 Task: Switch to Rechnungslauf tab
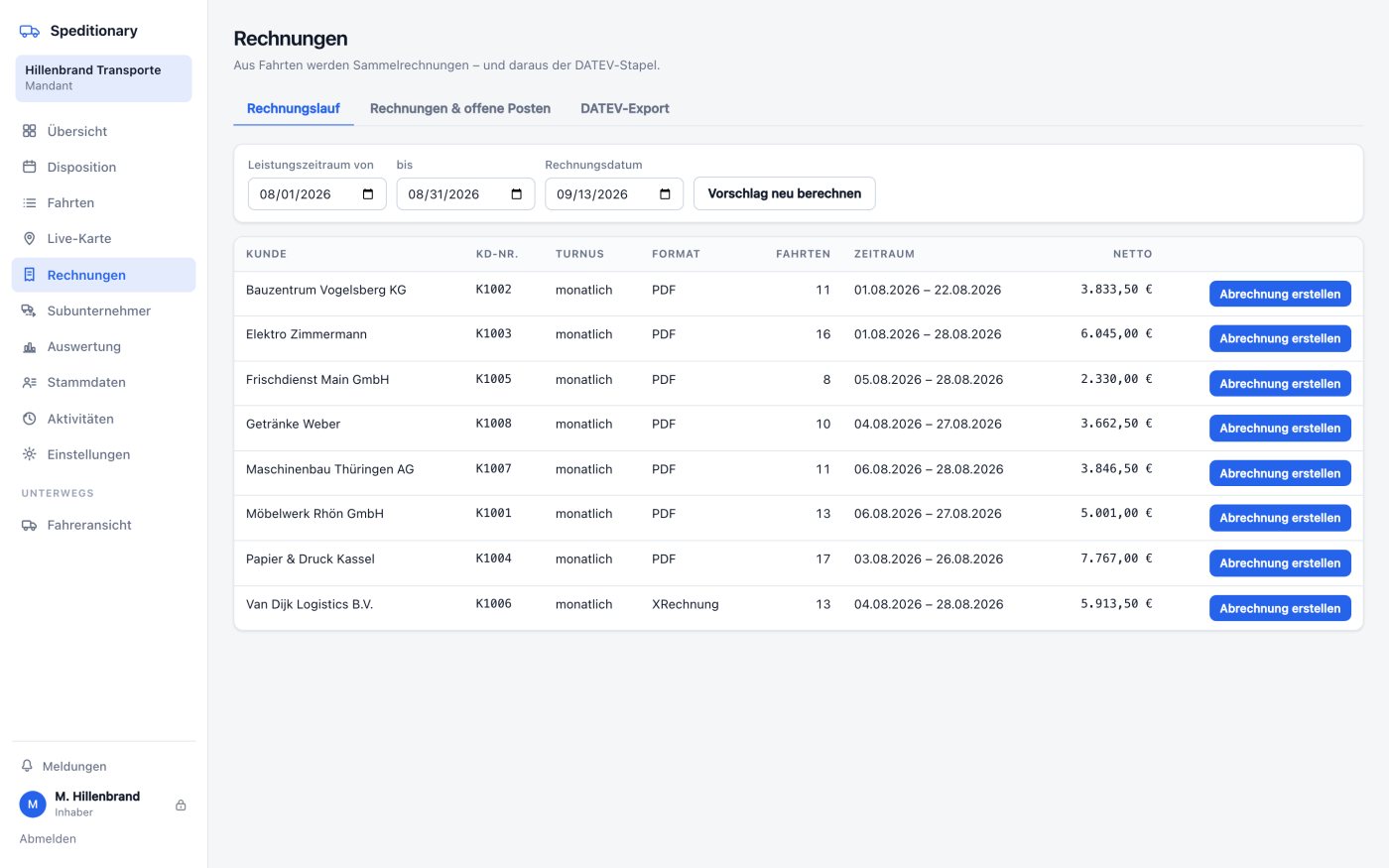[x=294, y=108]
